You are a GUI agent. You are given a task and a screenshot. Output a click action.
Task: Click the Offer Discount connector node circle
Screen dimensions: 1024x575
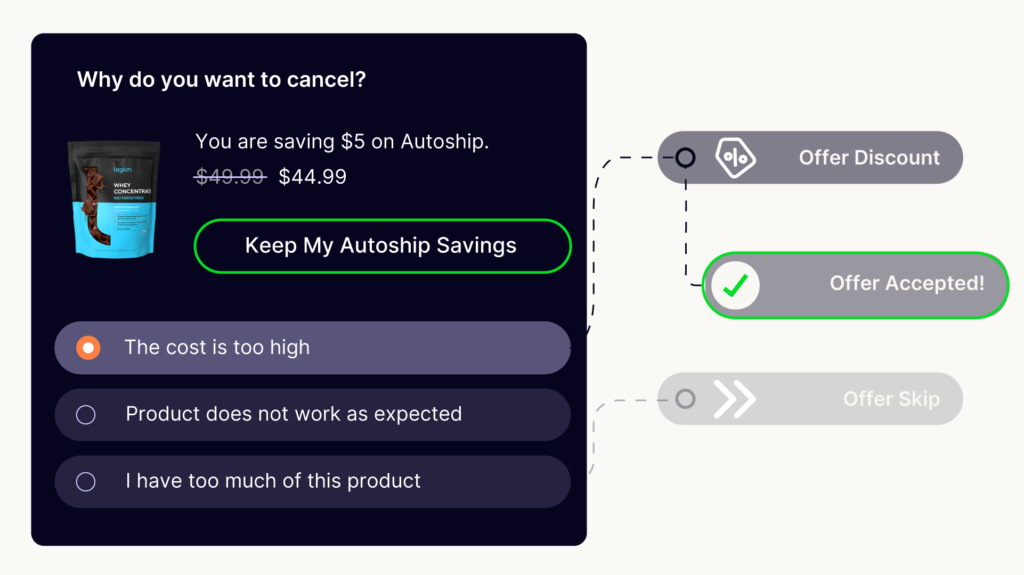click(685, 157)
